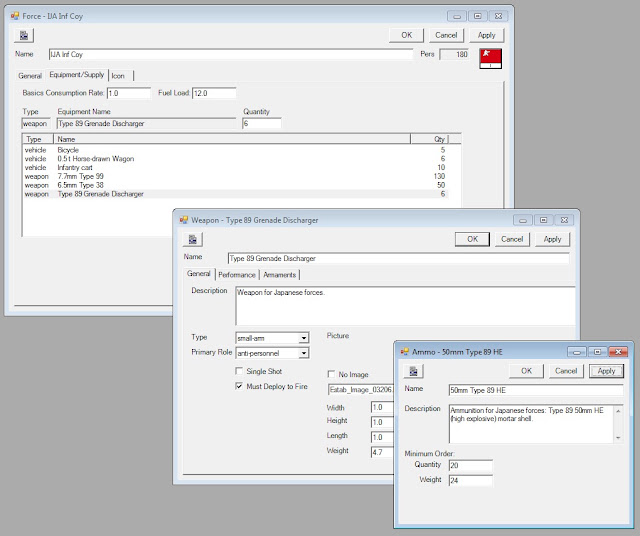Open the Armaments tab

(x=280, y=275)
